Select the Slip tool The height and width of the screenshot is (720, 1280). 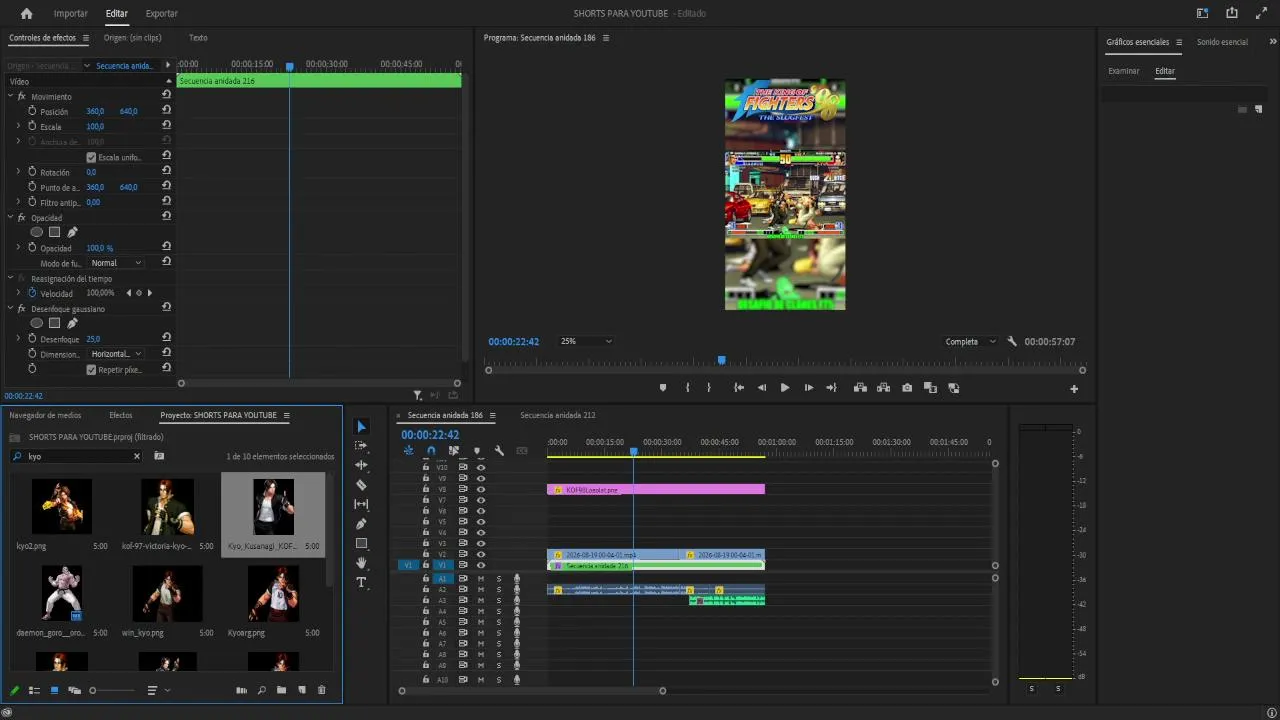[362, 504]
